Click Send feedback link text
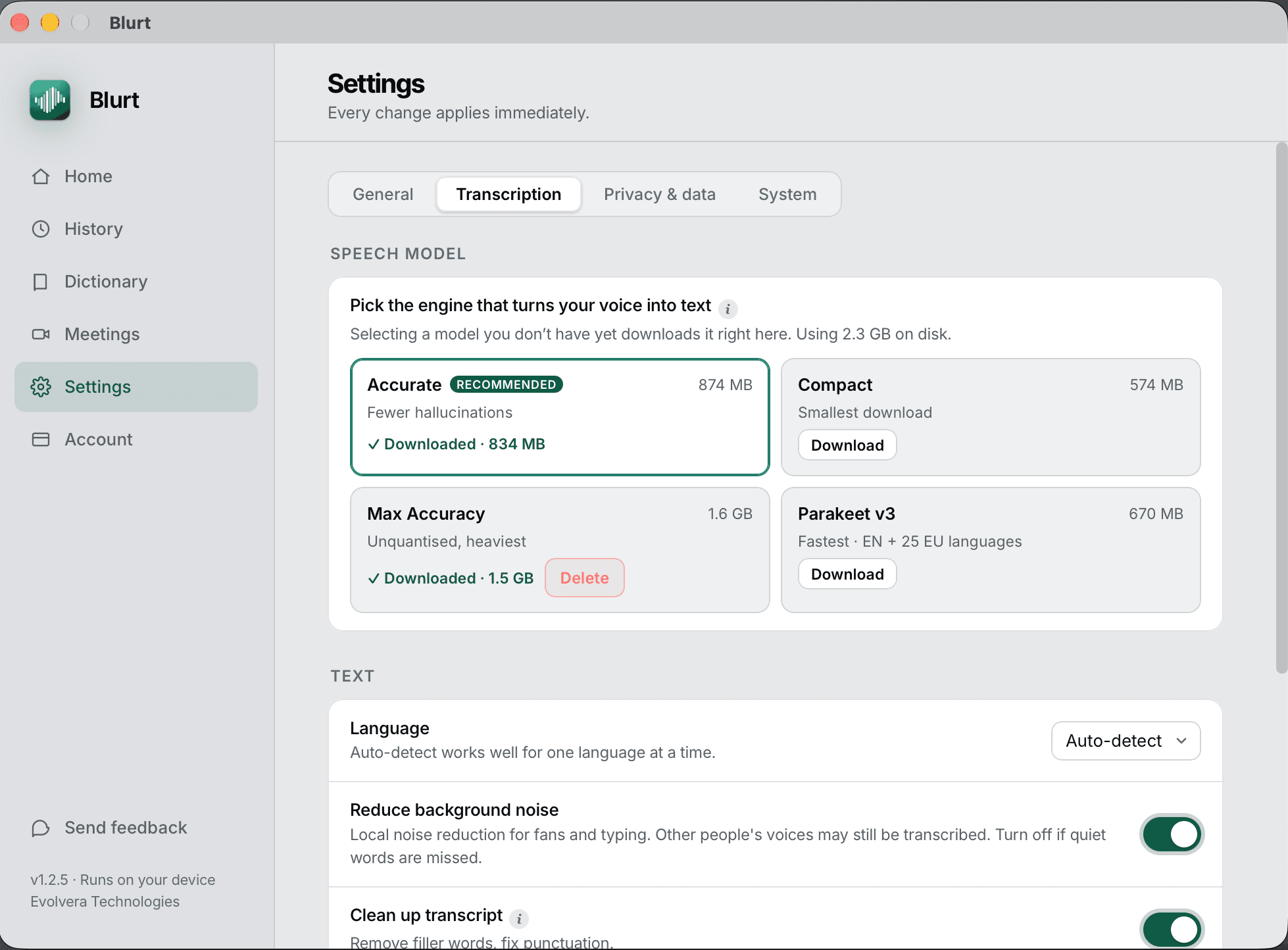 126,828
